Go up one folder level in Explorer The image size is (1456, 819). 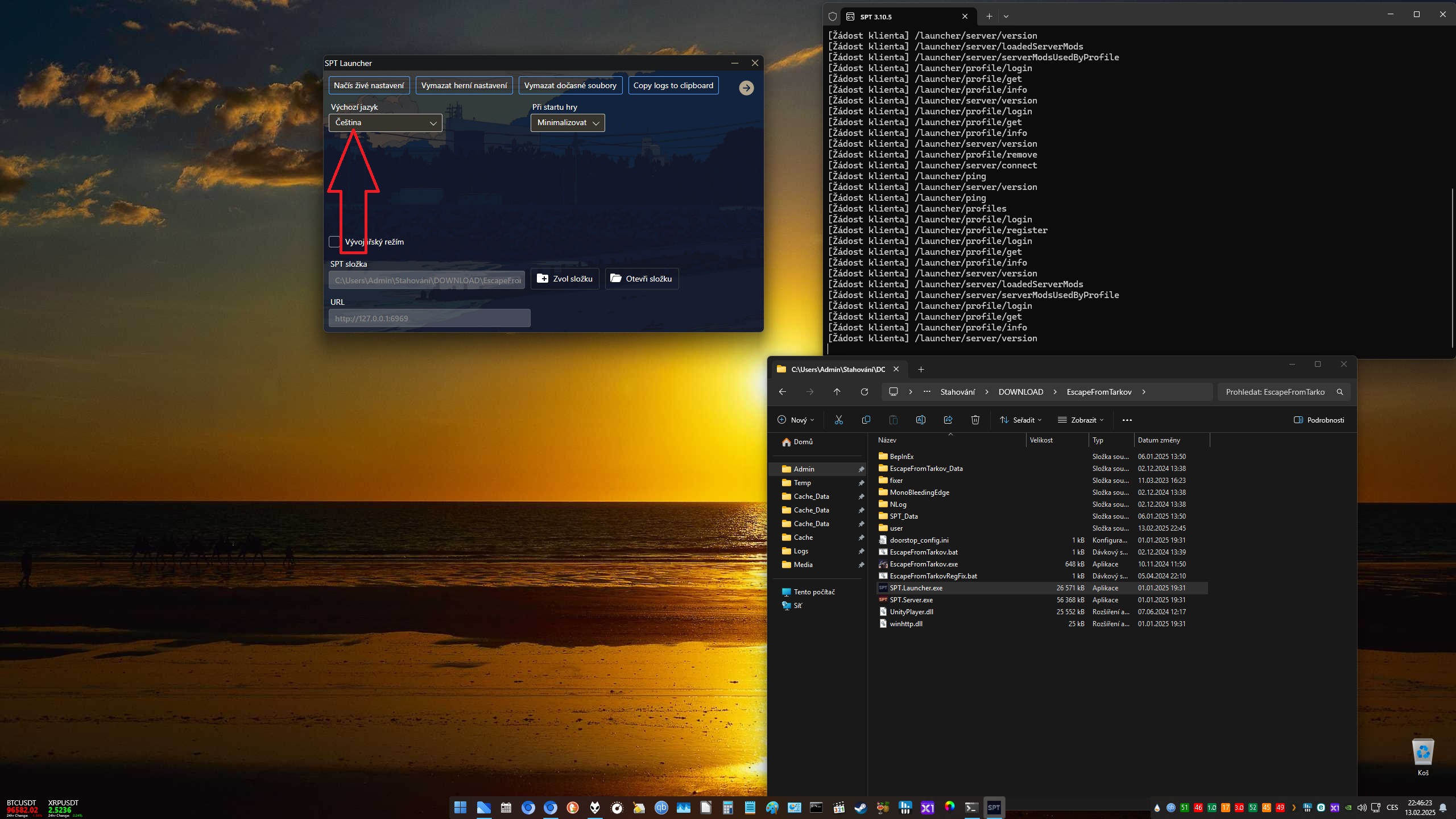837,392
